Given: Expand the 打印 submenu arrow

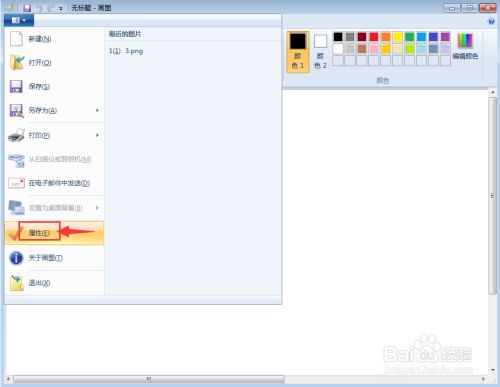Looking at the screenshot, I should (x=97, y=135).
